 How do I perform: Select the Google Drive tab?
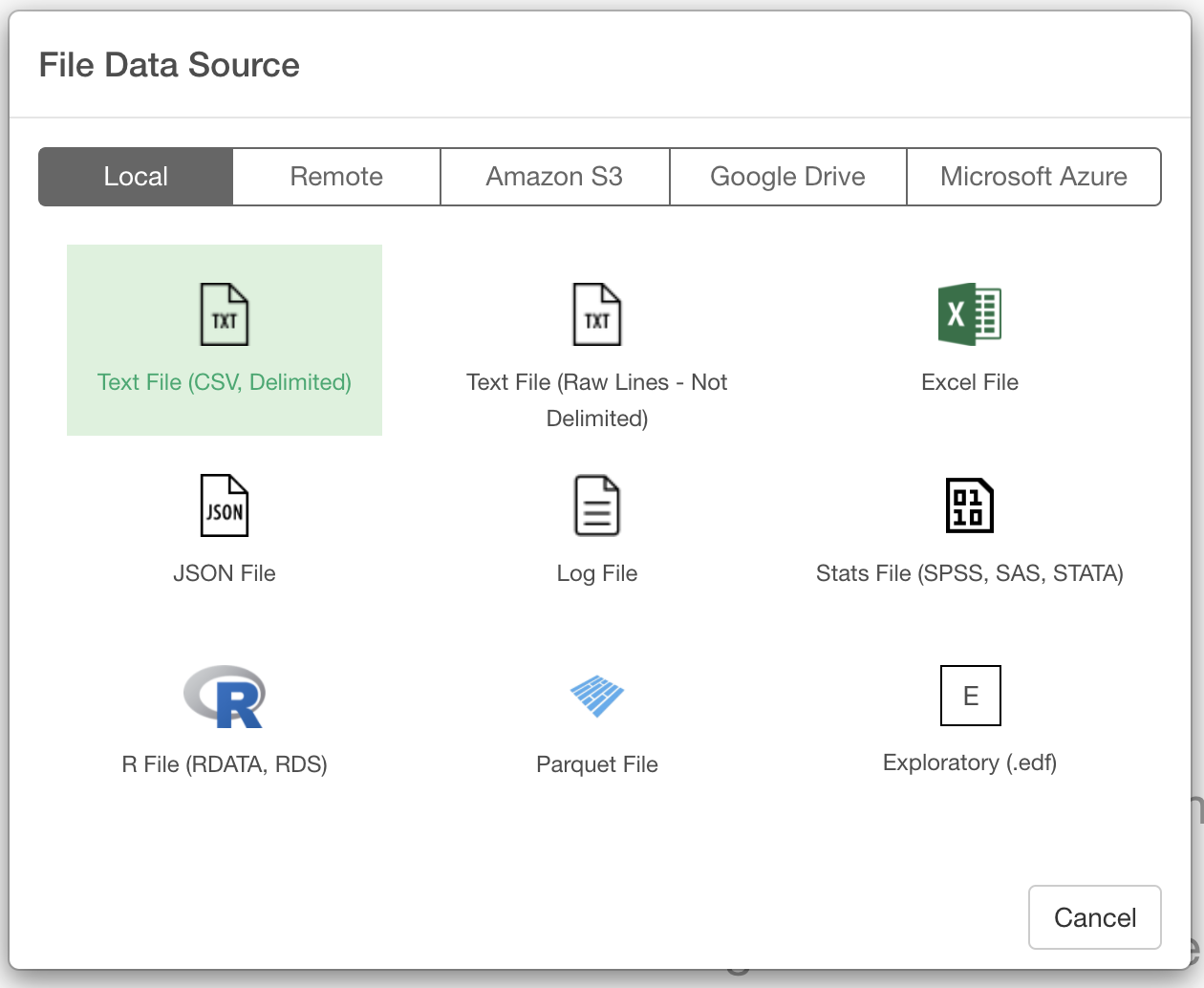tap(787, 176)
